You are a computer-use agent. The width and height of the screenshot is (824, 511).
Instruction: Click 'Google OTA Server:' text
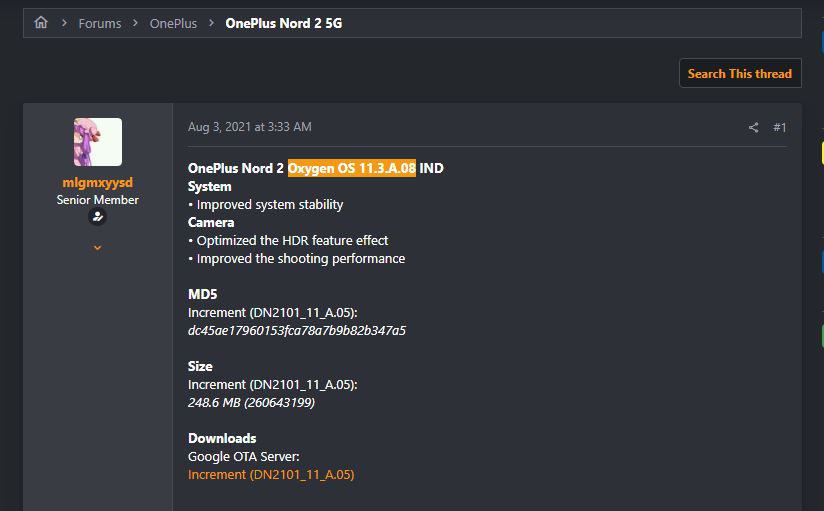[244, 456]
